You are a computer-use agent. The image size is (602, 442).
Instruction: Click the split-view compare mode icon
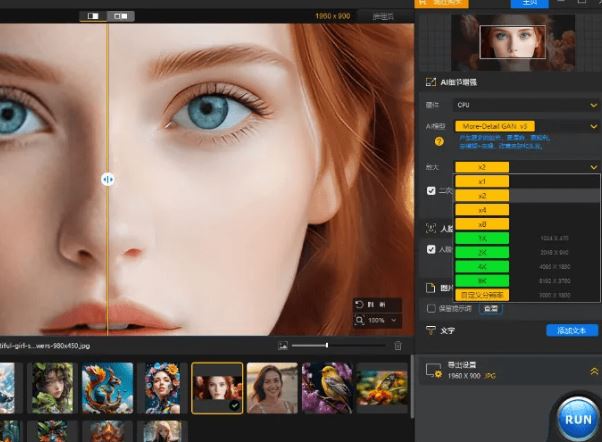pos(95,16)
